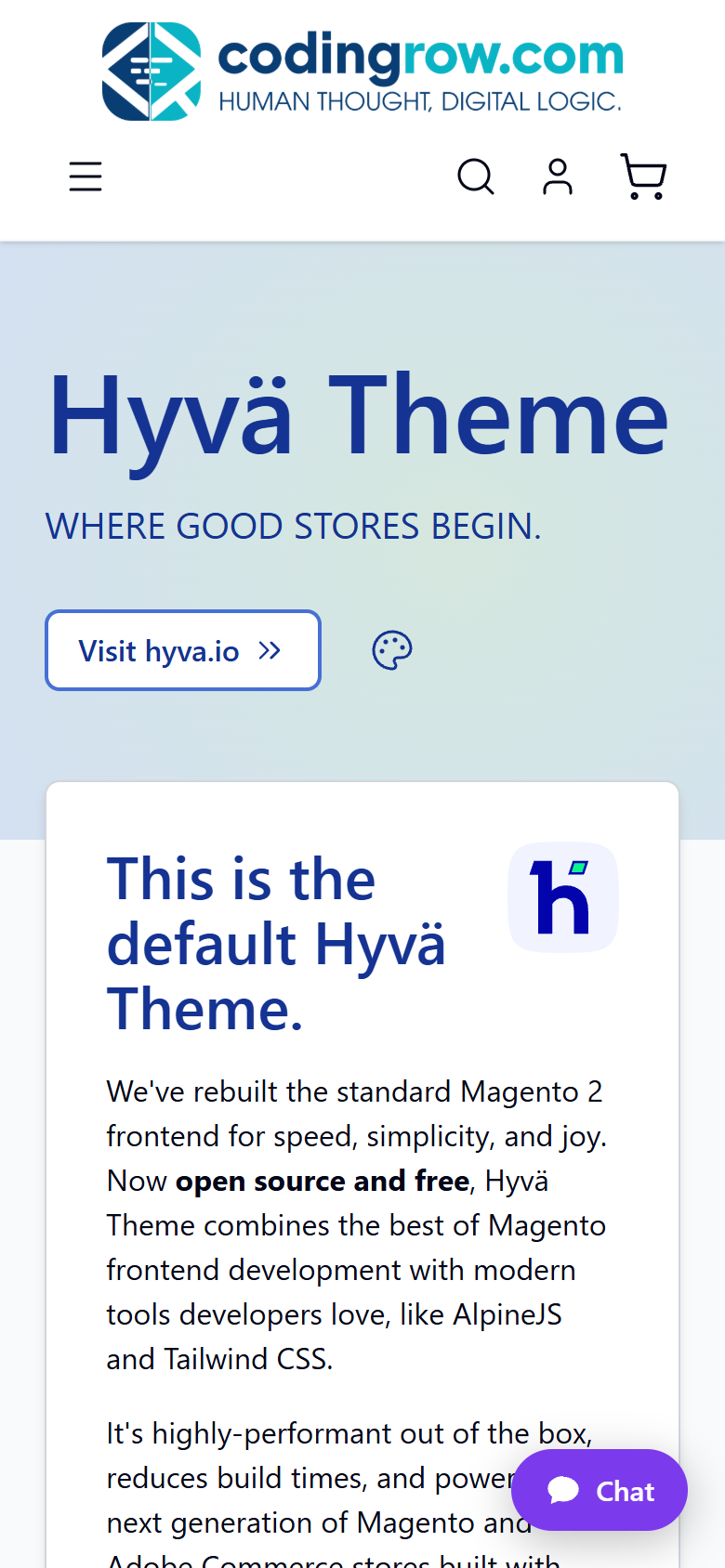This screenshot has width=725, height=1568.
Task: Click the "This is the default Hyvä Theme" heading
Action: [277, 944]
